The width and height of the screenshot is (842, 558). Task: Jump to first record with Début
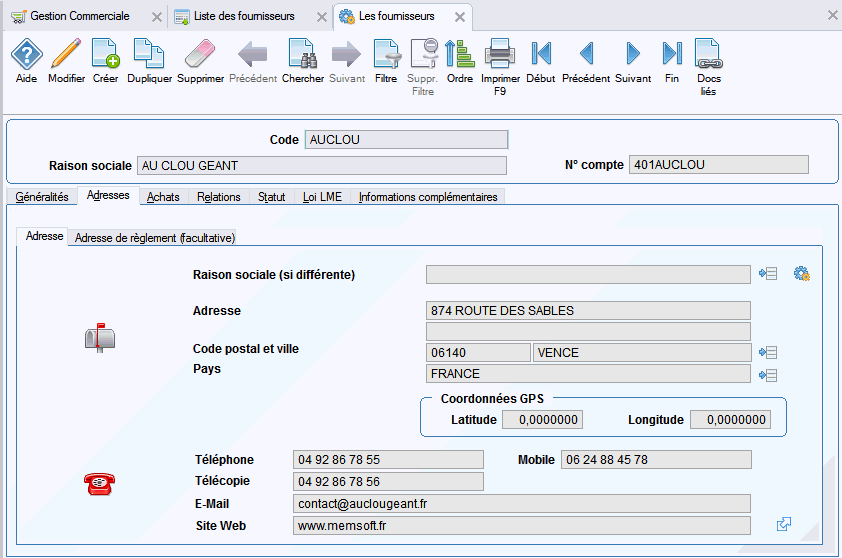[541, 55]
